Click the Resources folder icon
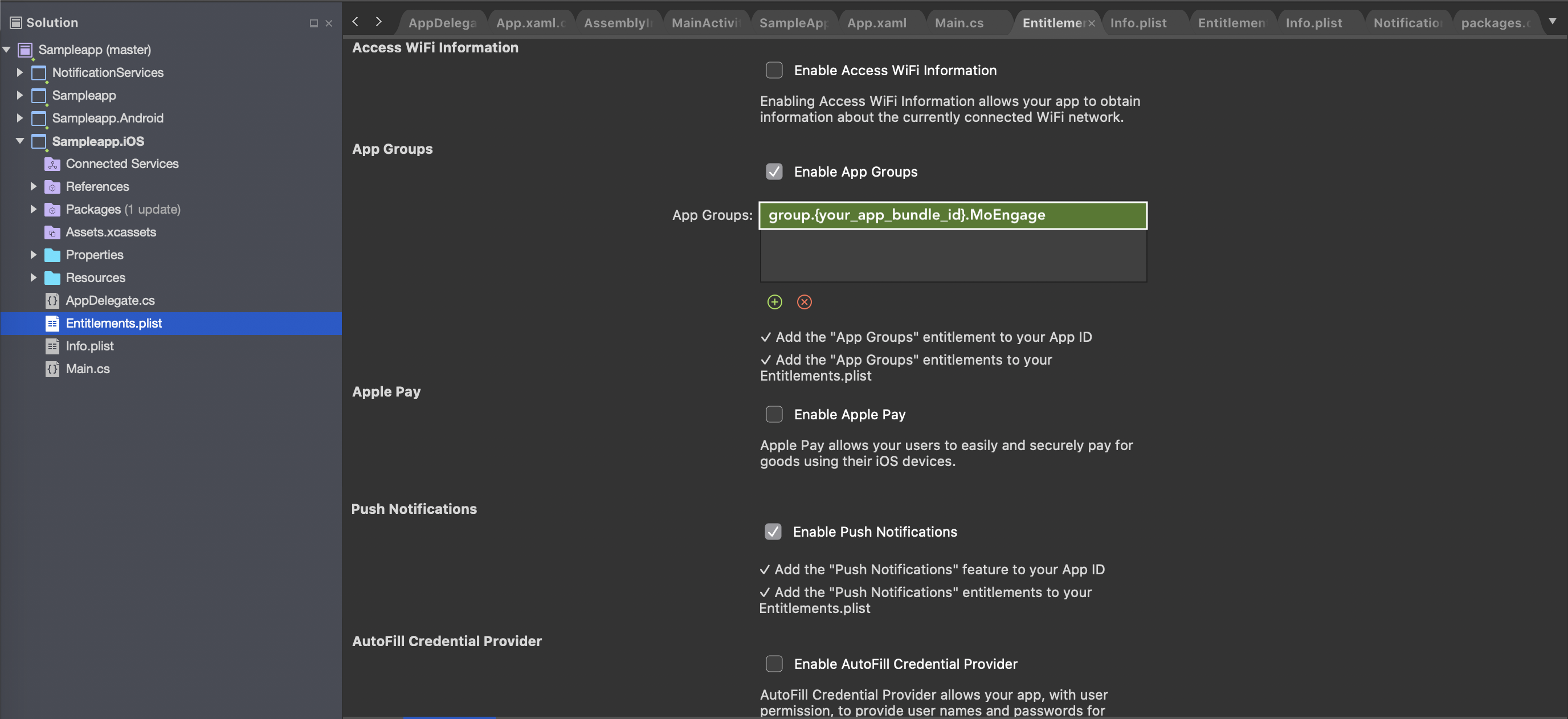This screenshot has width=1568, height=719. pos(52,277)
